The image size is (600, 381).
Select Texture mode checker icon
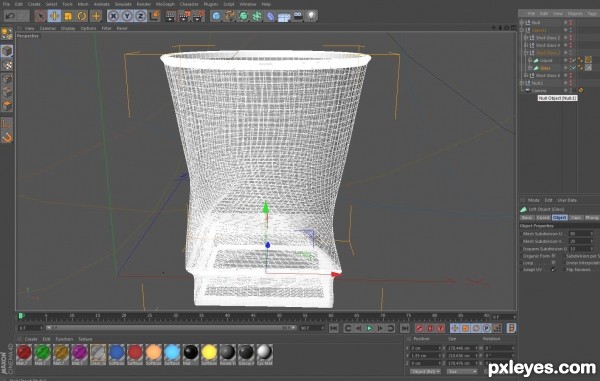7,65
